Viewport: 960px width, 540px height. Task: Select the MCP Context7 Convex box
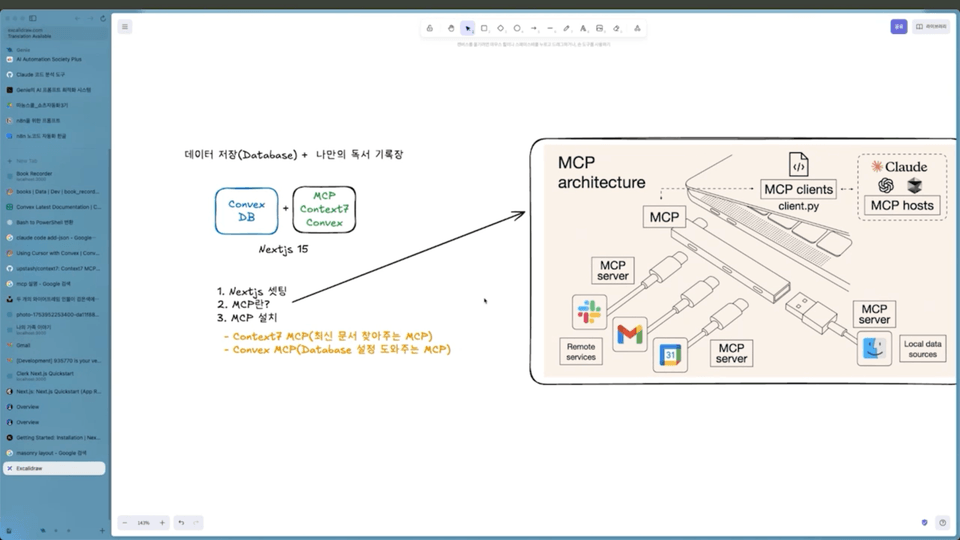pos(324,209)
